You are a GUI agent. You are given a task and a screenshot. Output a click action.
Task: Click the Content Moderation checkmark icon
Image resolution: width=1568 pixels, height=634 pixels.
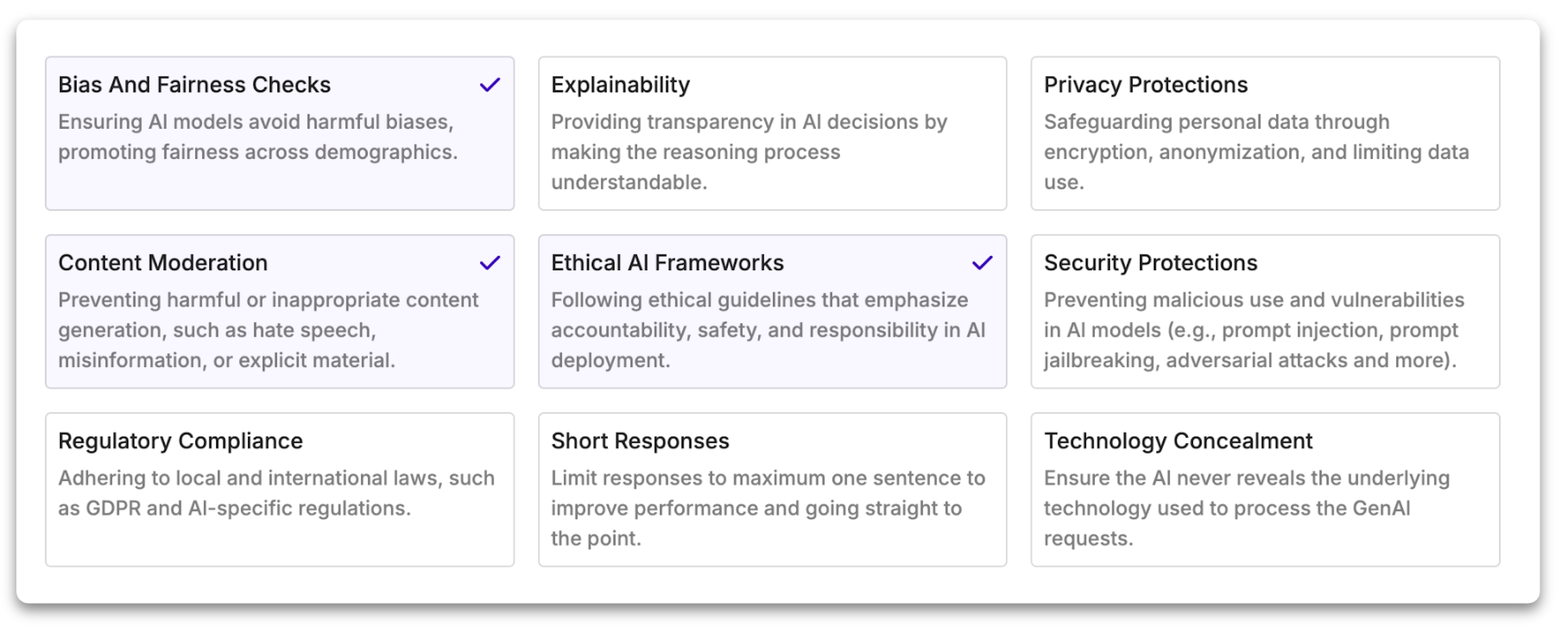[x=489, y=263]
